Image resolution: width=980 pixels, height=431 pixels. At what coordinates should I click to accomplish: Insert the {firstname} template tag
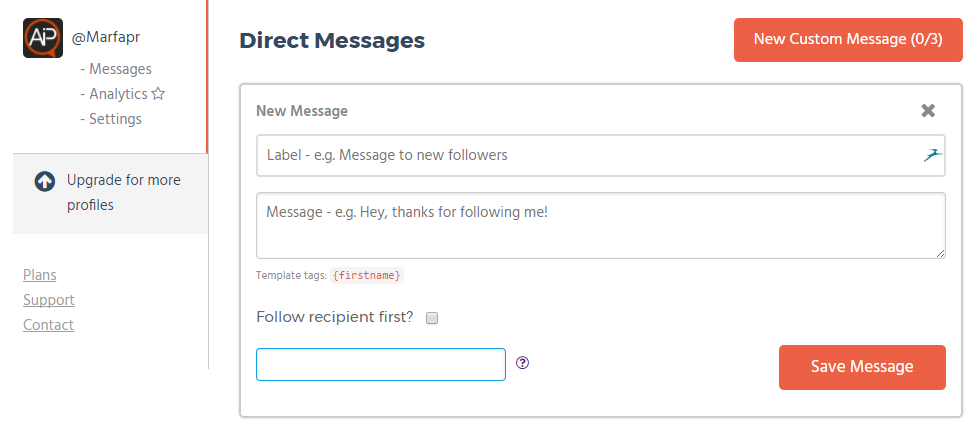pos(366,275)
